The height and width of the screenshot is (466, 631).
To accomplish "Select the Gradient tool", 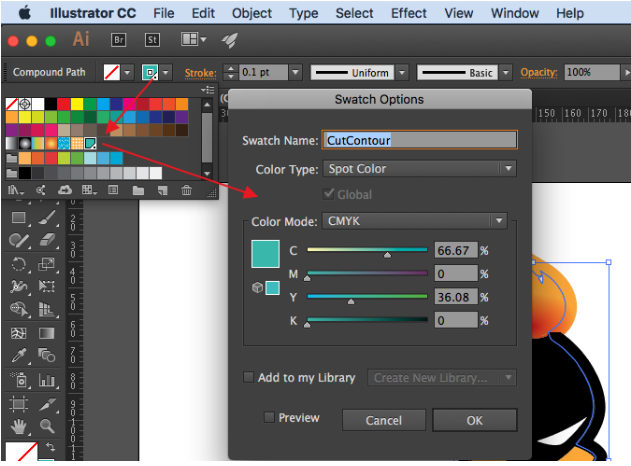I will pyautogui.click(x=46, y=333).
